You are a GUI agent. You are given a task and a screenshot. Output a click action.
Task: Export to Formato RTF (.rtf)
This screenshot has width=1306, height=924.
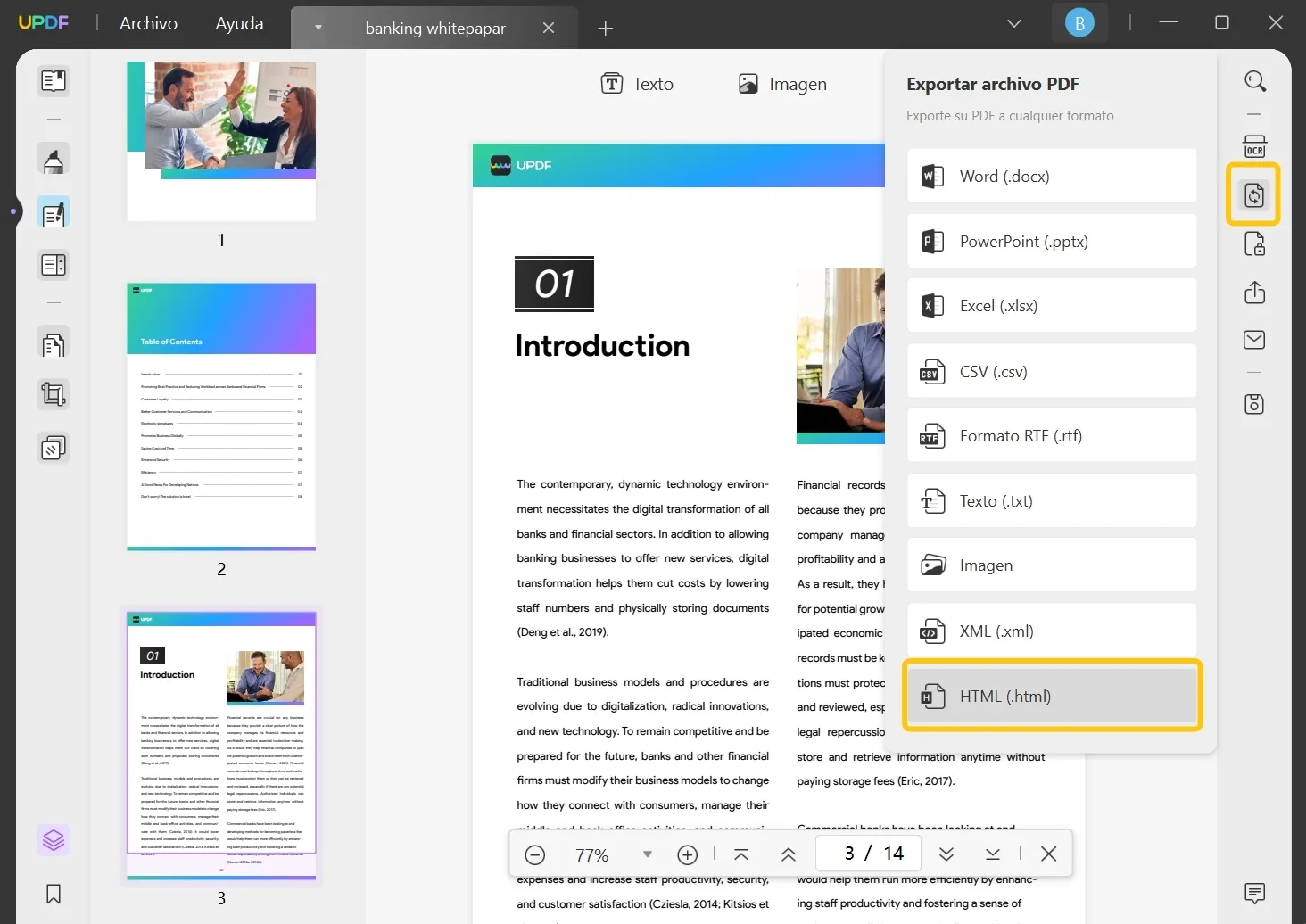tap(1052, 435)
